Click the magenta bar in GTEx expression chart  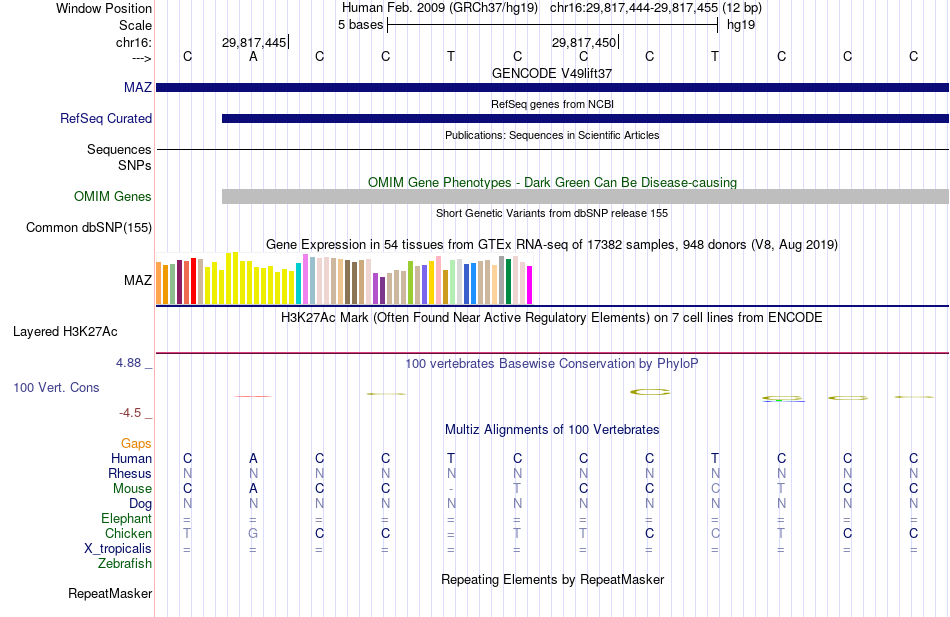[x=530, y=285]
